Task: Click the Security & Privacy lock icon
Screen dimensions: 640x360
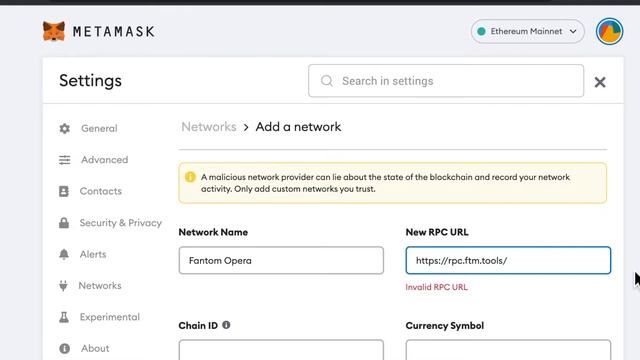Action: pyautogui.click(x=64, y=223)
